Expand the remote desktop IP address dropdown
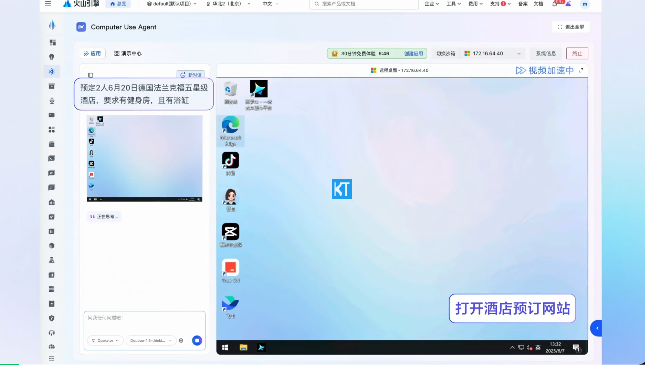Screen dimensions: 645x365 [x=493, y=53]
